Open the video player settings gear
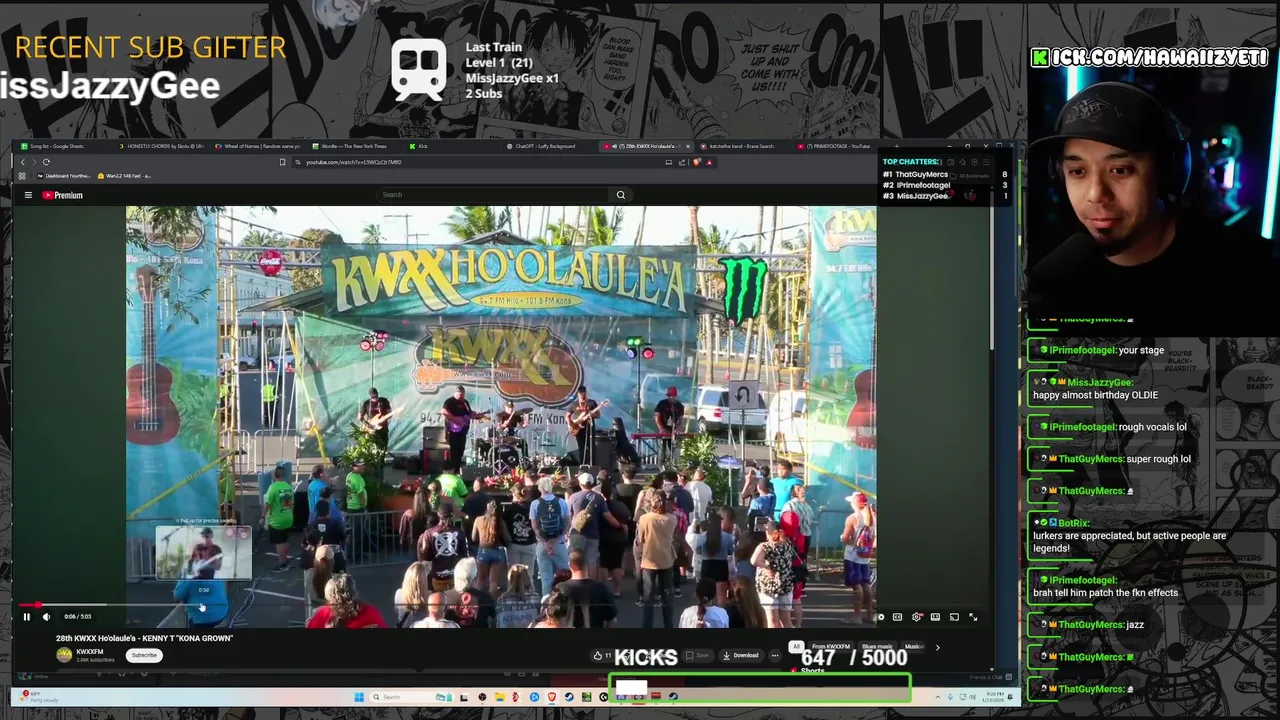This screenshot has width=1280, height=720. point(916,617)
